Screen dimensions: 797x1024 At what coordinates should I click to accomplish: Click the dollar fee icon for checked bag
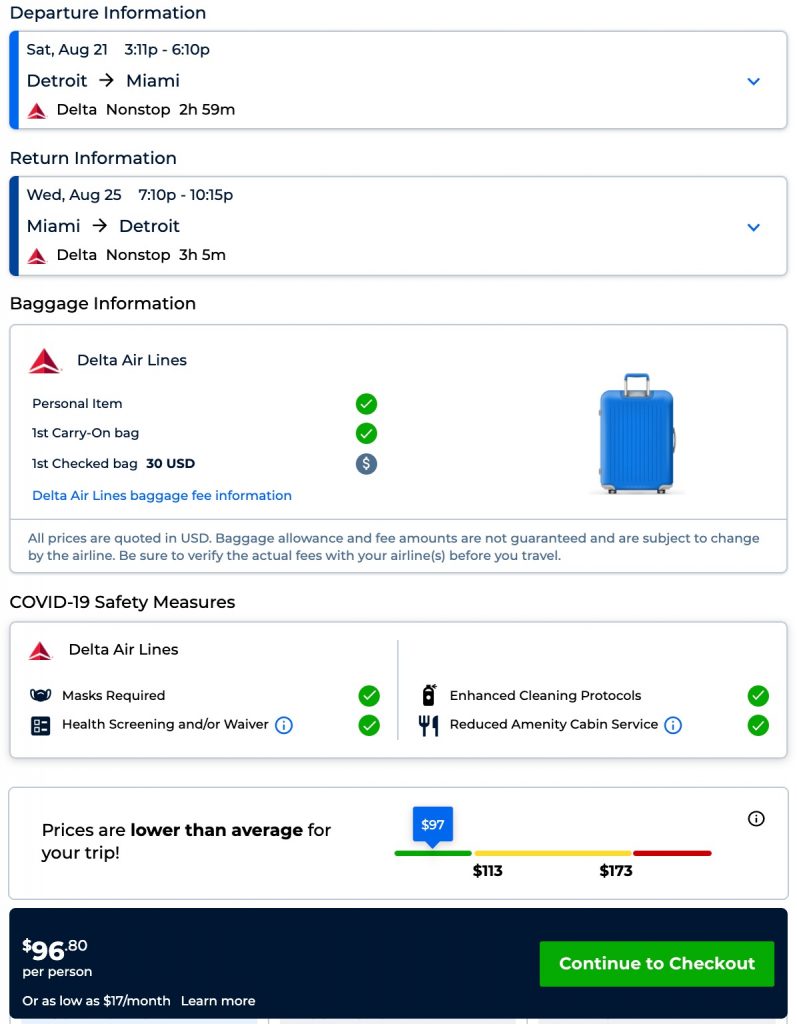(367, 463)
